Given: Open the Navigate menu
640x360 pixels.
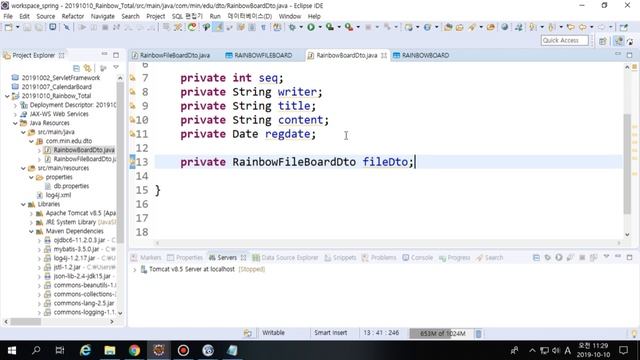Looking at the screenshot, I should coord(102,16).
